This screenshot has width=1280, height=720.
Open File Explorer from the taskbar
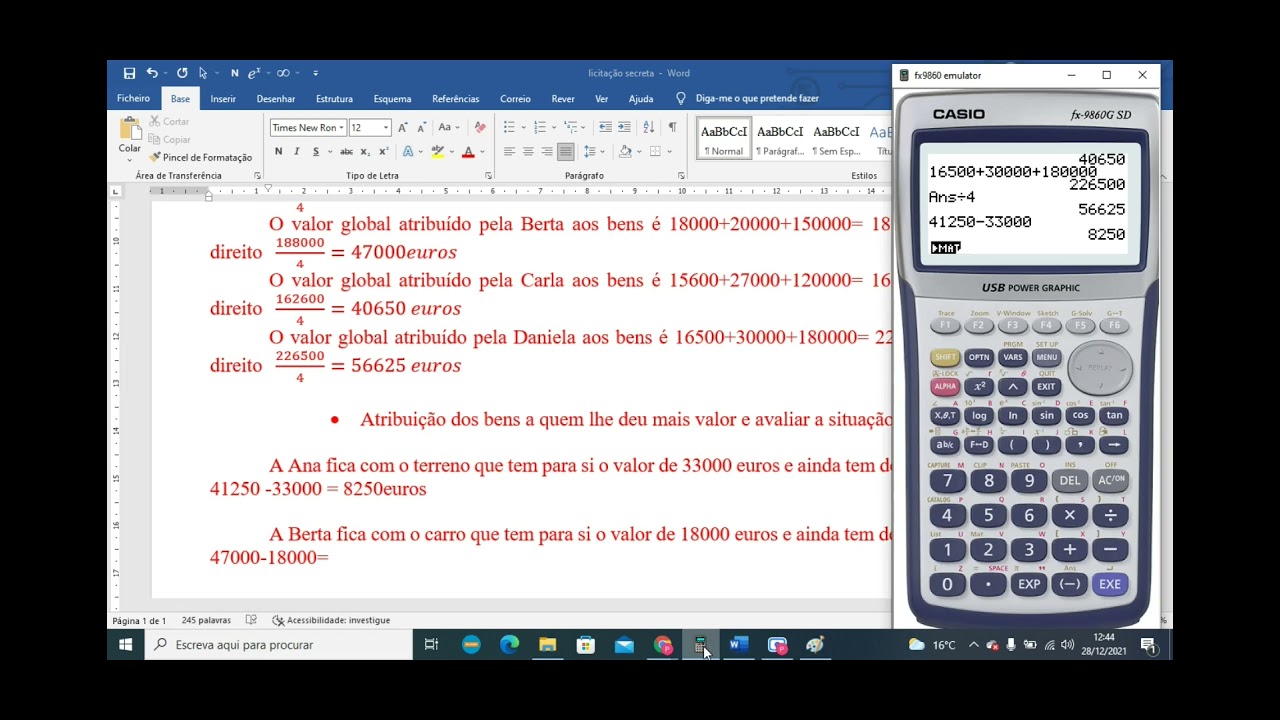[547, 645]
